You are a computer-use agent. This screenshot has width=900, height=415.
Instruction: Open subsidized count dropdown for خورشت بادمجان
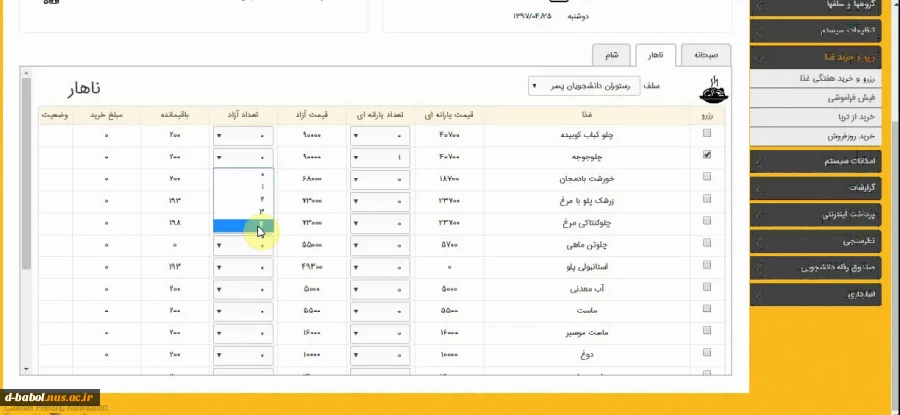379,179
